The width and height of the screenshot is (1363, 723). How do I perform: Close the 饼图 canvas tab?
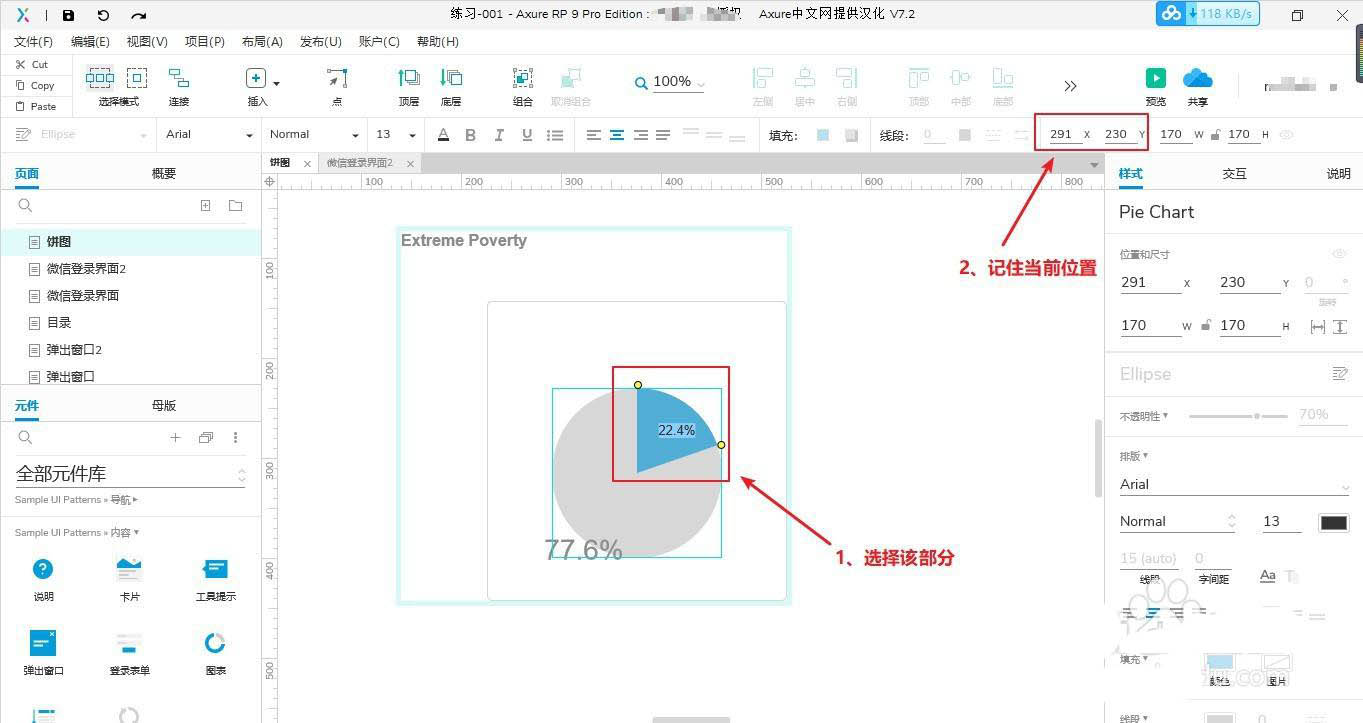307,163
